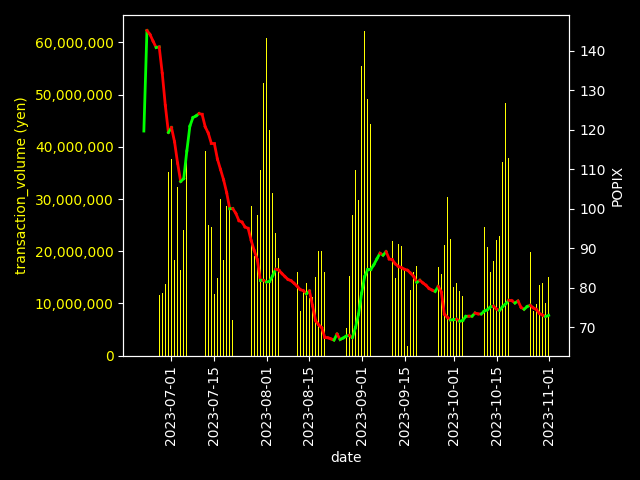The height and width of the screenshot is (480, 640).
Task: Click the 0 label on left axis
Action: (x=110, y=356)
